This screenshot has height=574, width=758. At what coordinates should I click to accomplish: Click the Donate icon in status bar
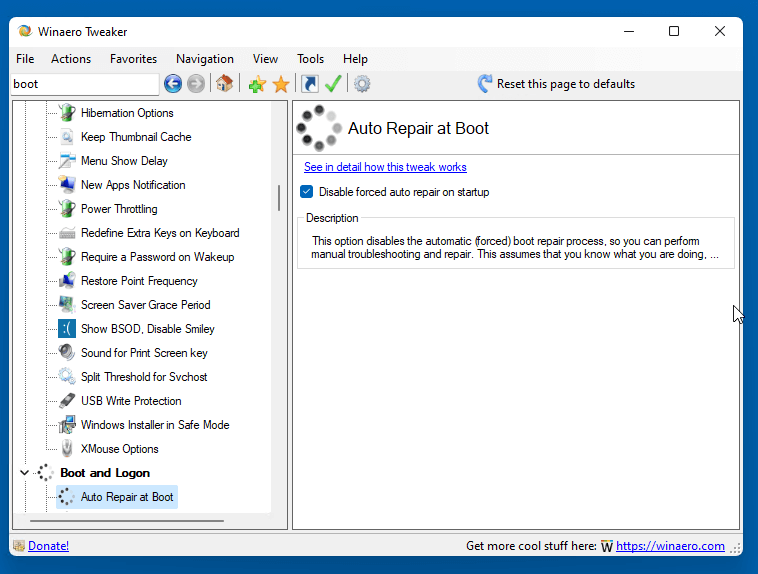pyautogui.click(x=19, y=546)
